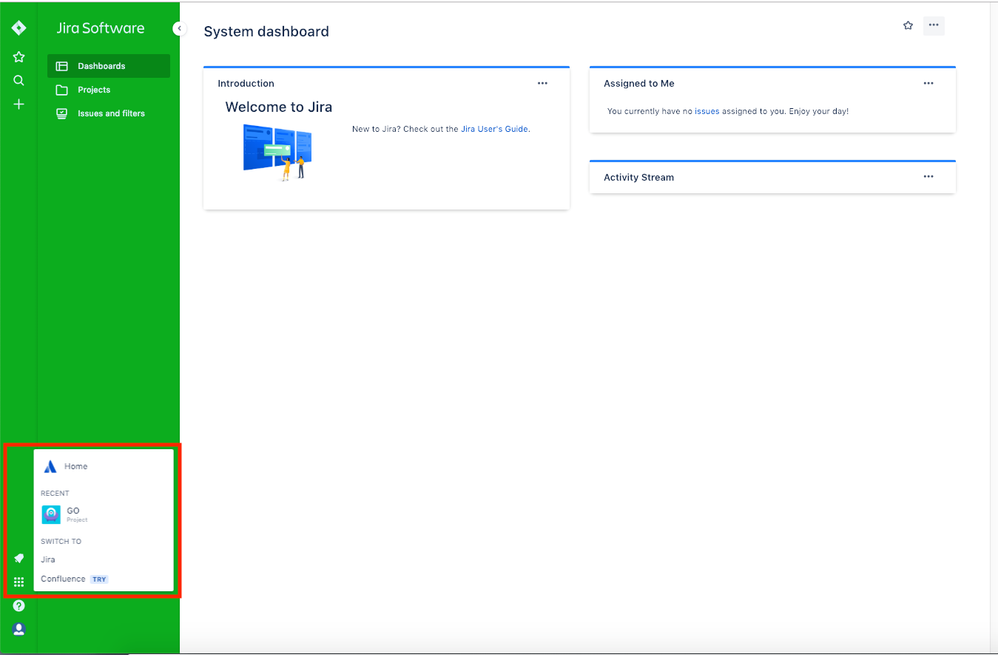
Task: Select Projects in the navigation
Action: point(108,90)
